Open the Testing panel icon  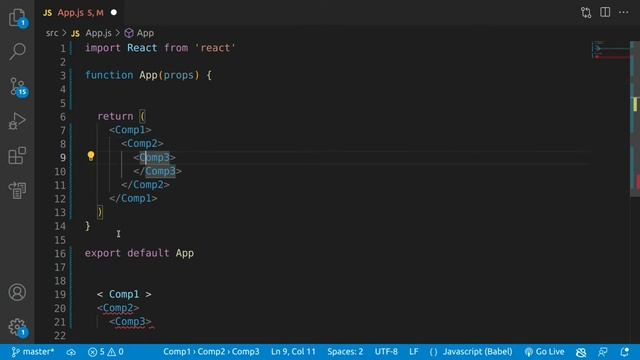click(17, 190)
